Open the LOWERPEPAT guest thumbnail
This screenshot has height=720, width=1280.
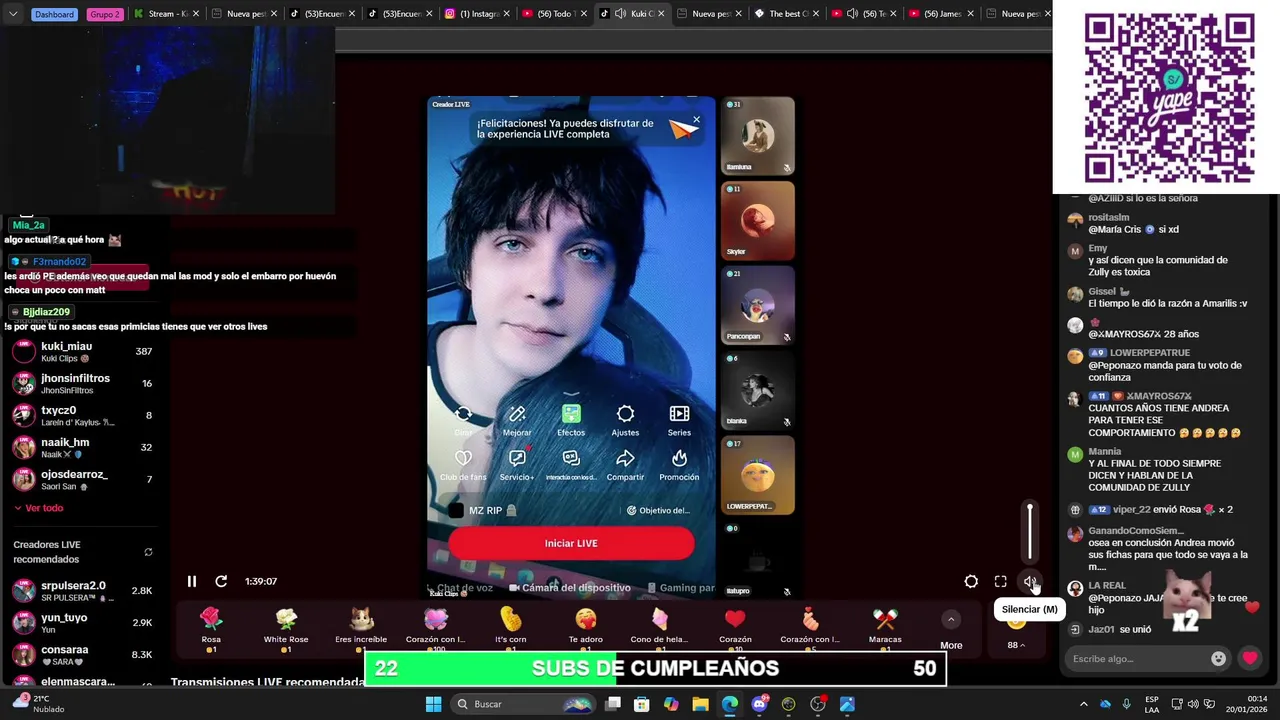[758, 475]
